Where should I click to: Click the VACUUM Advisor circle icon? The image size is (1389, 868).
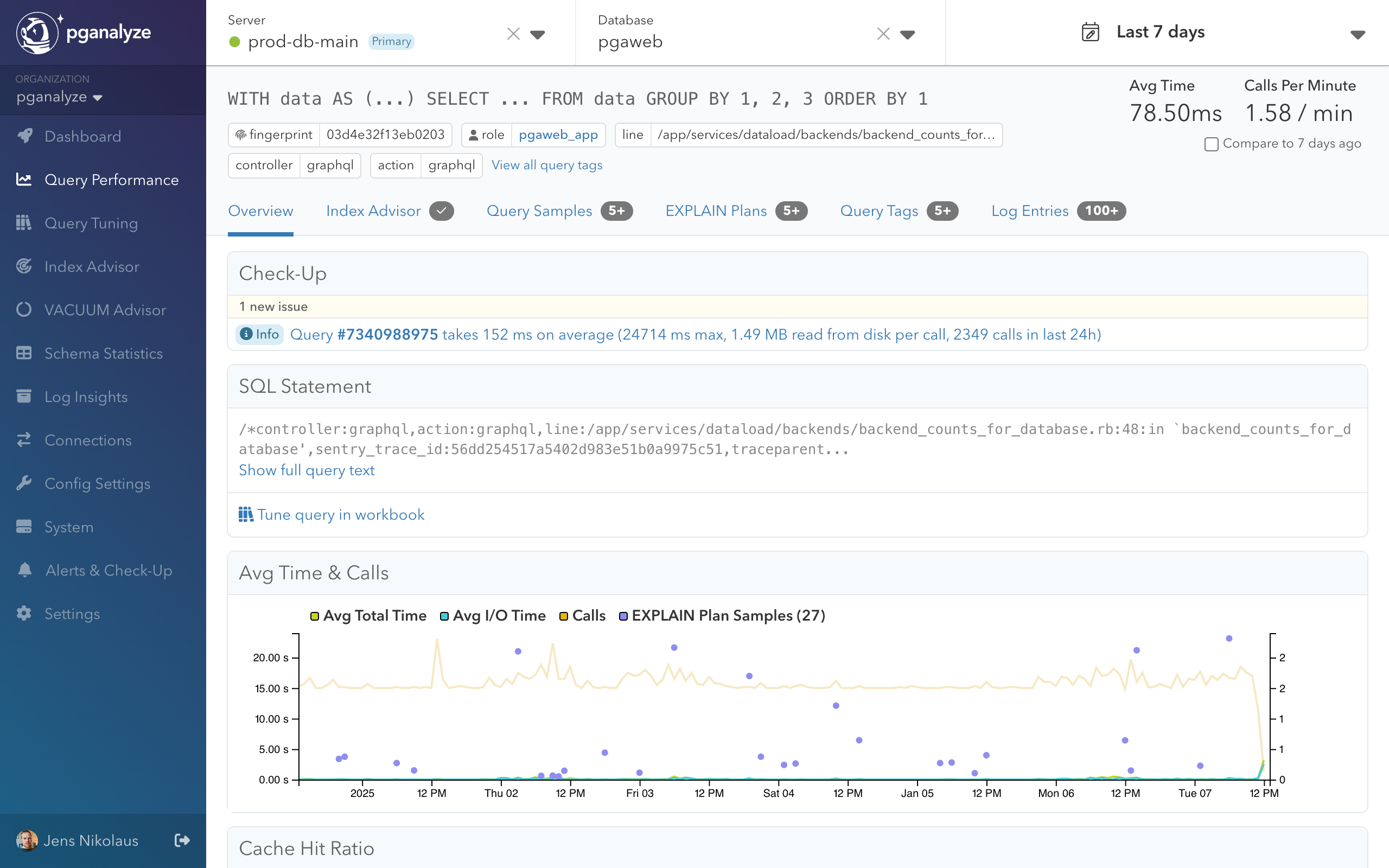point(23,309)
